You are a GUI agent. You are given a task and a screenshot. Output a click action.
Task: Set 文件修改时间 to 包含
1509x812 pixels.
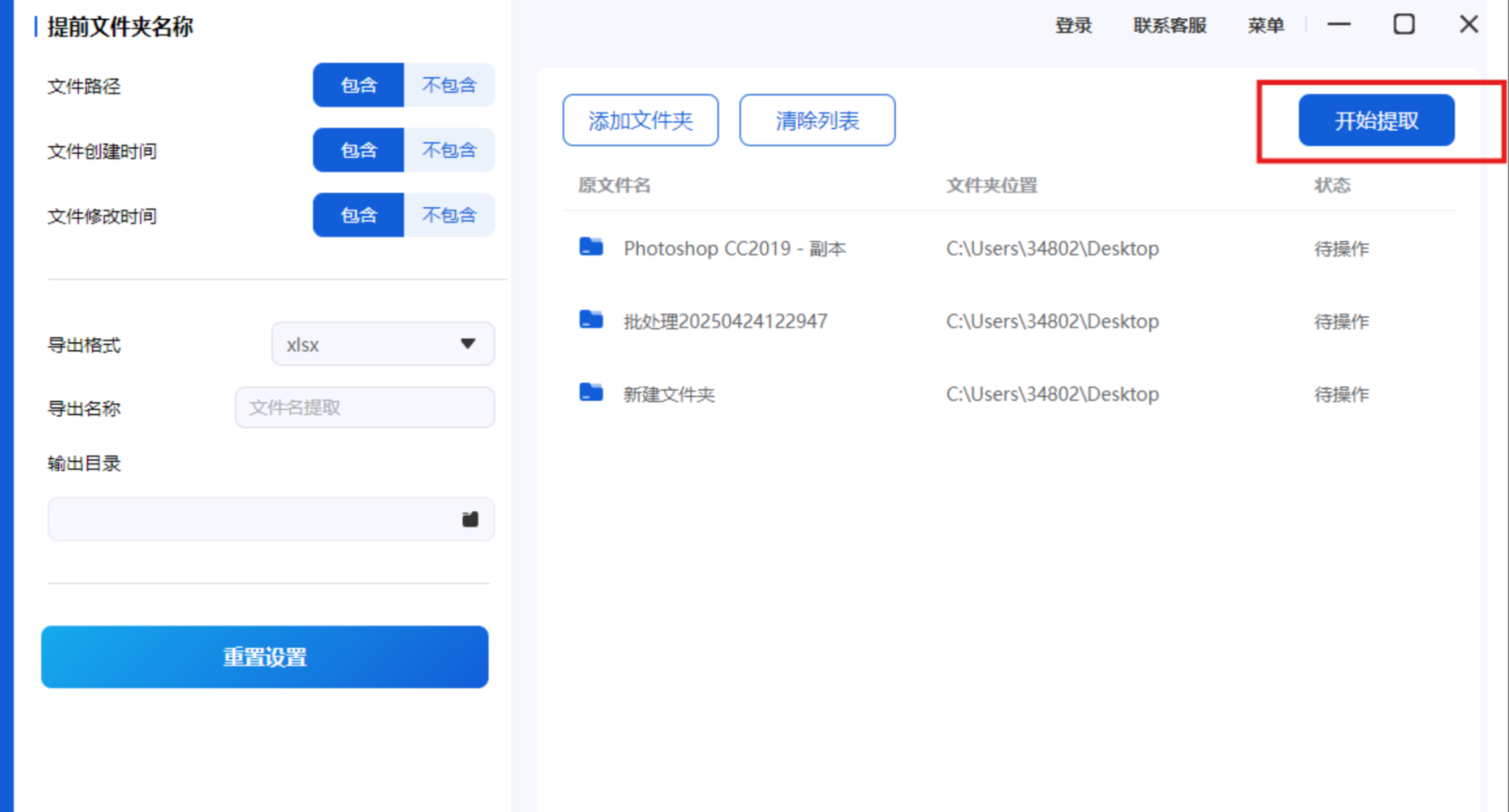pos(358,215)
